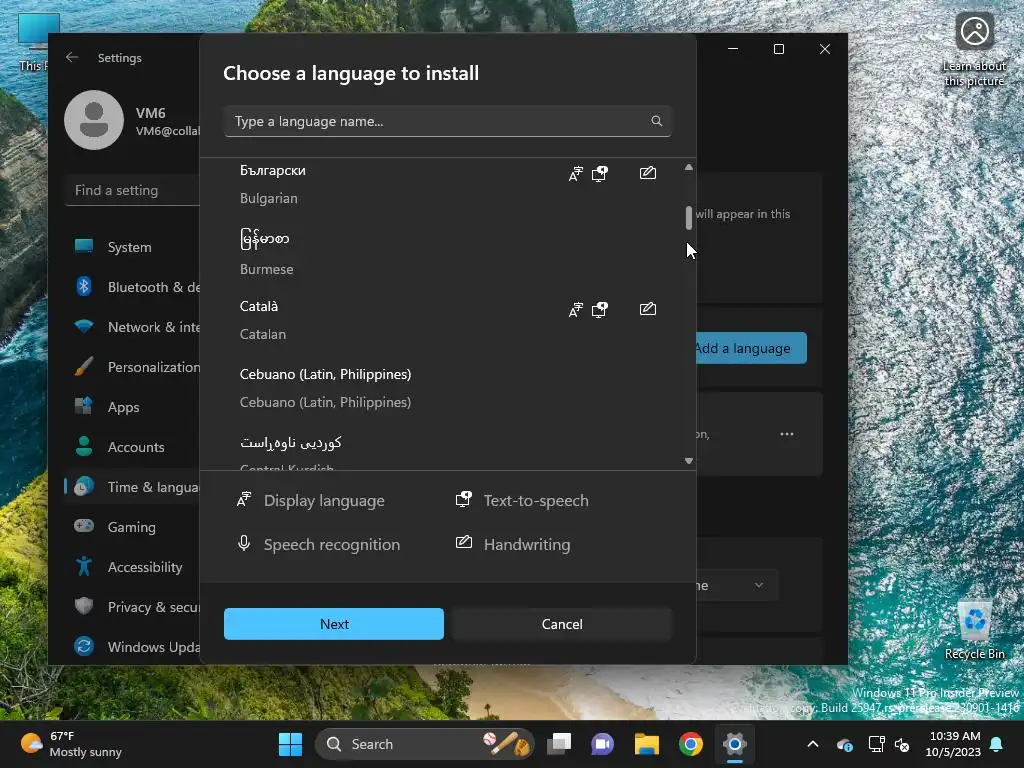Click Bulgarian handwriting icon

pyautogui.click(x=648, y=173)
